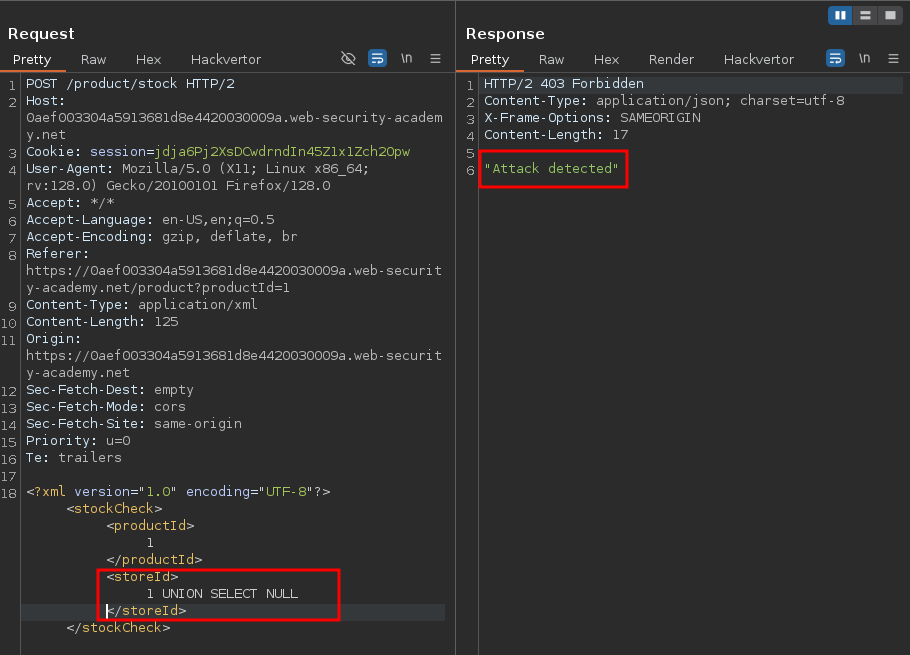The height and width of the screenshot is (655, 910).
Task: Select the Render tab in Response panel
Action: (671, 60)
